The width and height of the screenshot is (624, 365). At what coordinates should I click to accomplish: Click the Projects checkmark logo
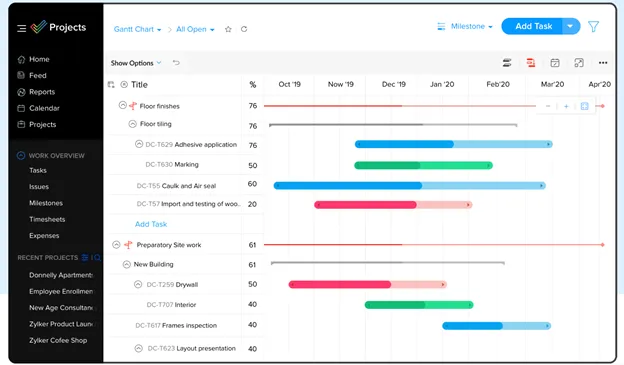point(39,27)
